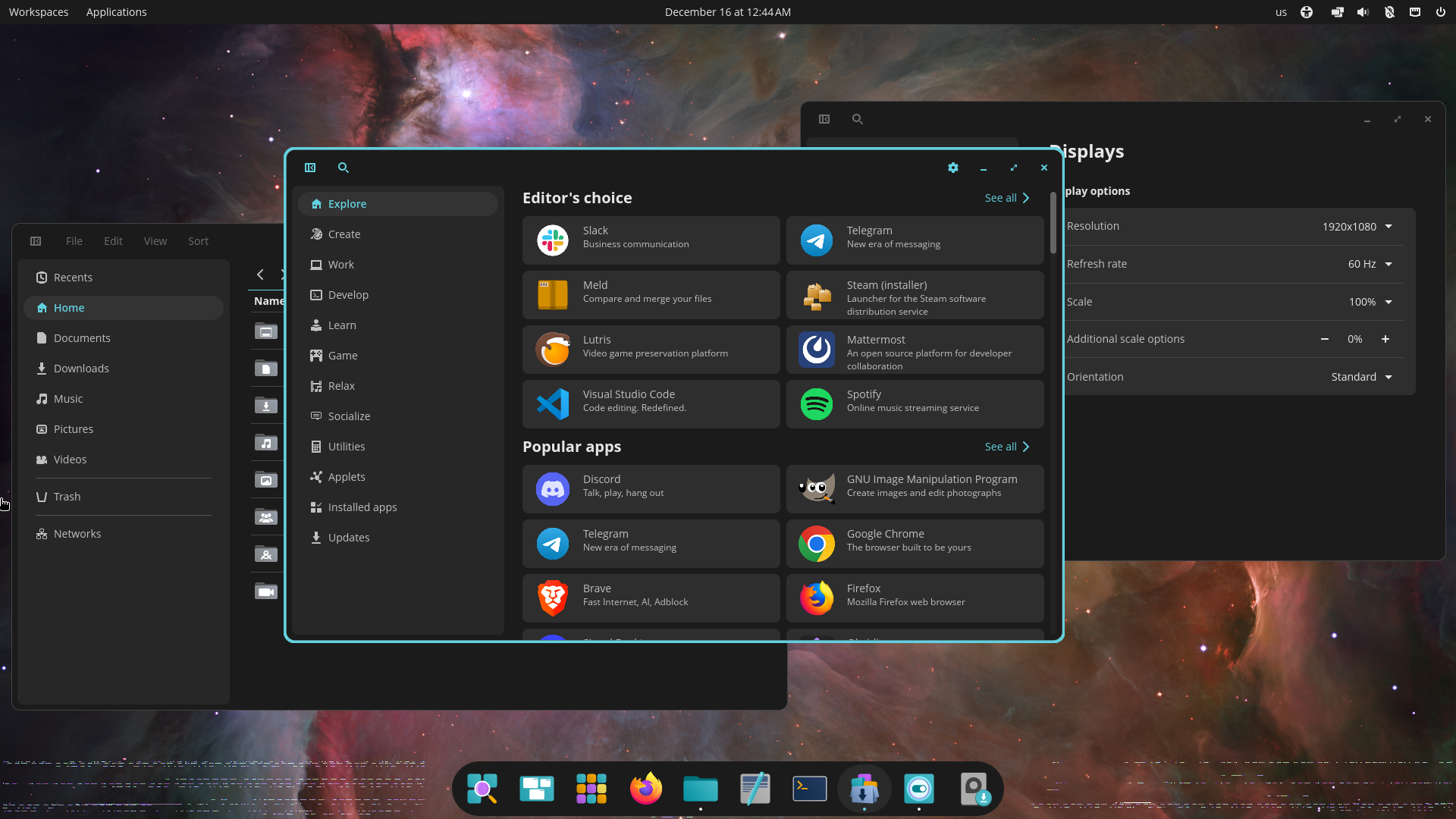
Task: Open the Discord app entry
Action: point(651,489)
